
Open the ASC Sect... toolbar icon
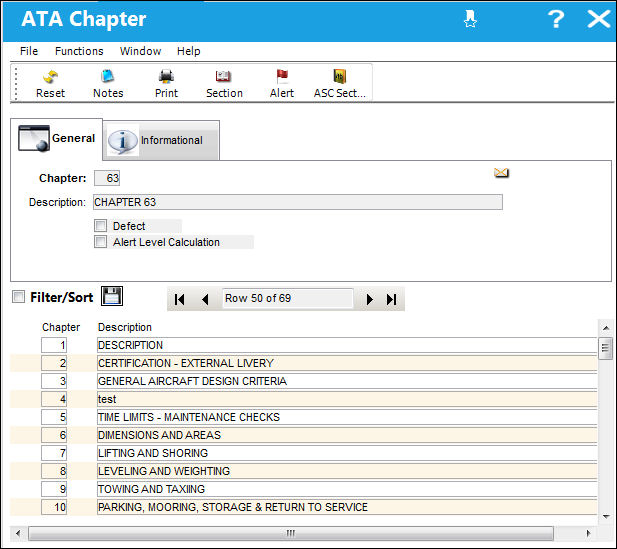340,76
